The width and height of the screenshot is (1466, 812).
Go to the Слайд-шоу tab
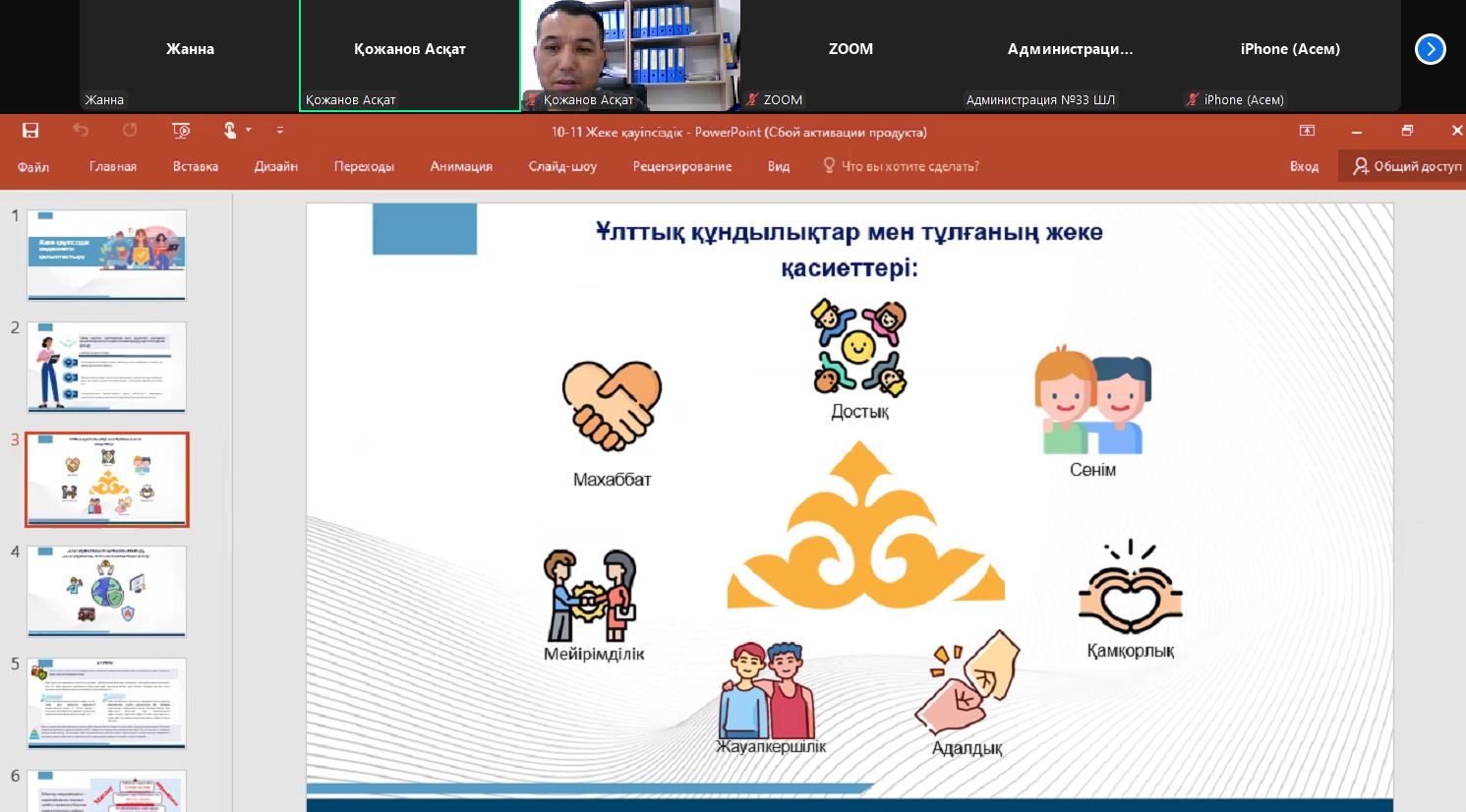pos(562,167)
